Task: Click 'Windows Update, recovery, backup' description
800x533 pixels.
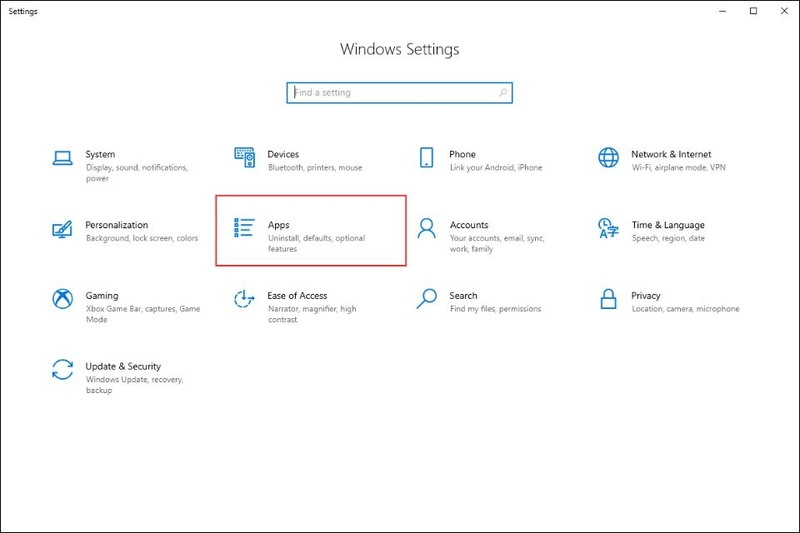Action: 134,385
